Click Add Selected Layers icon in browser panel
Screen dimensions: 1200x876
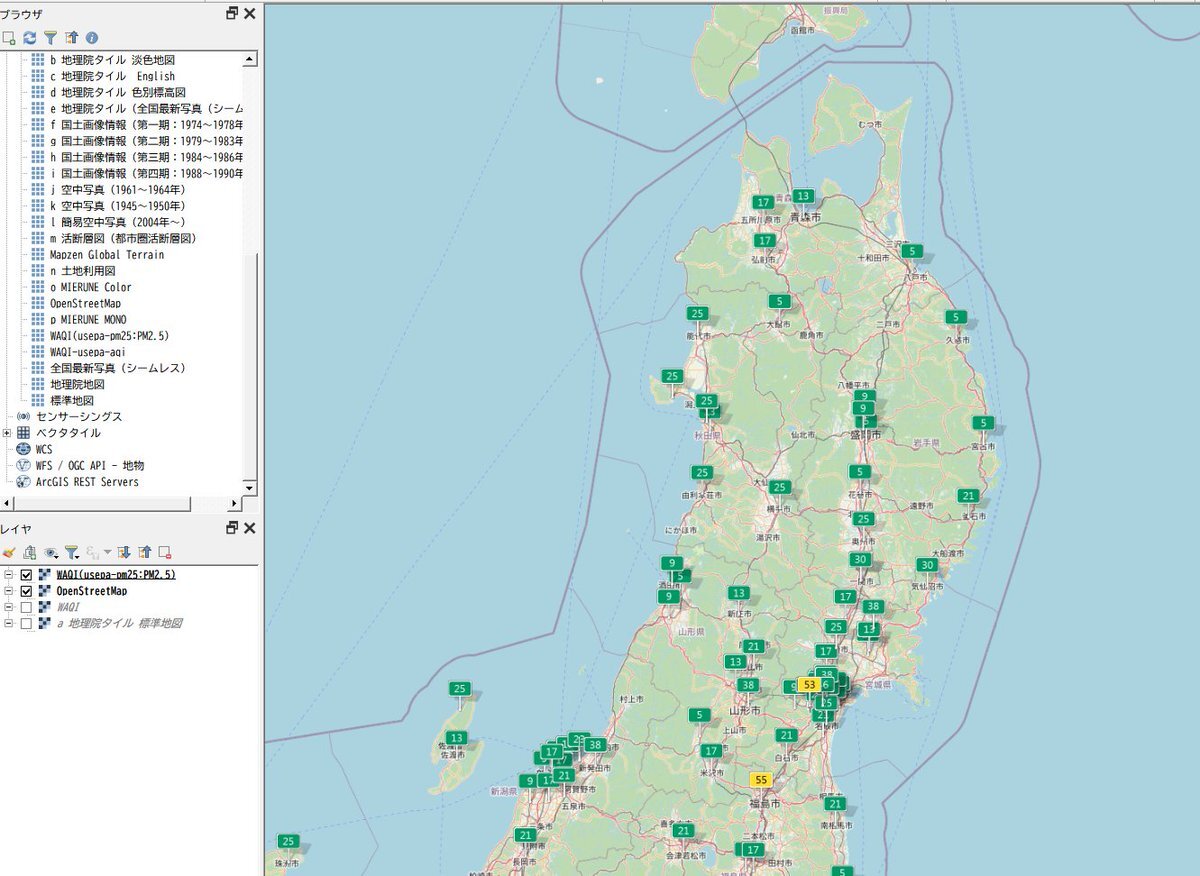(9, 37)
